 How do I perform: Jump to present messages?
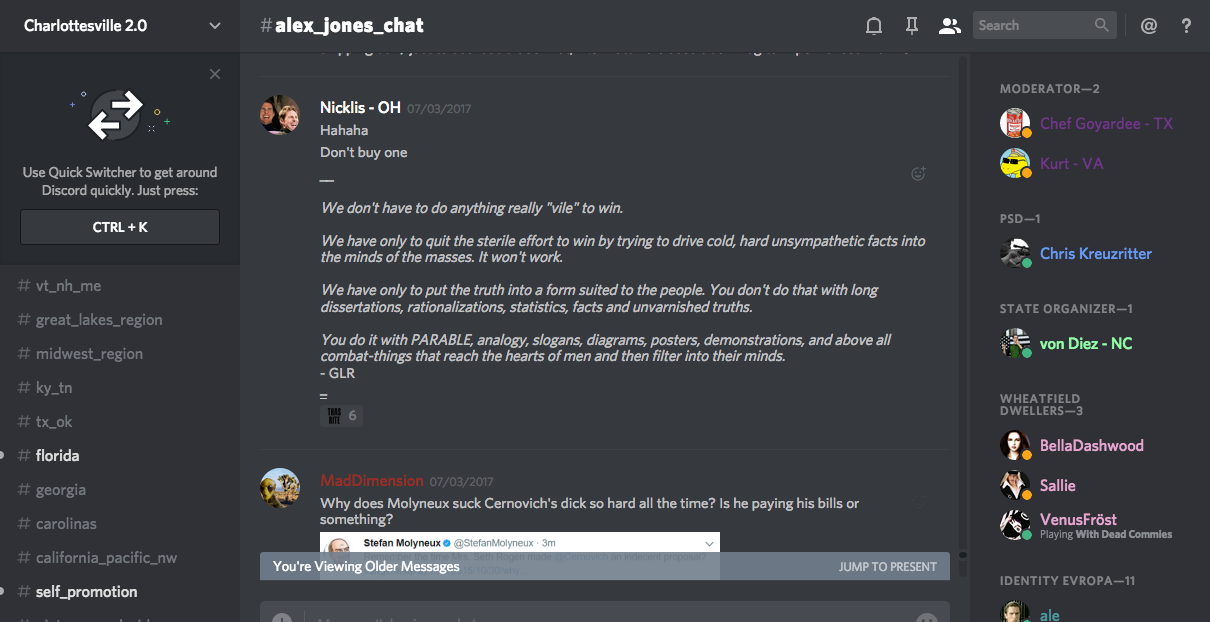[887, 567]
